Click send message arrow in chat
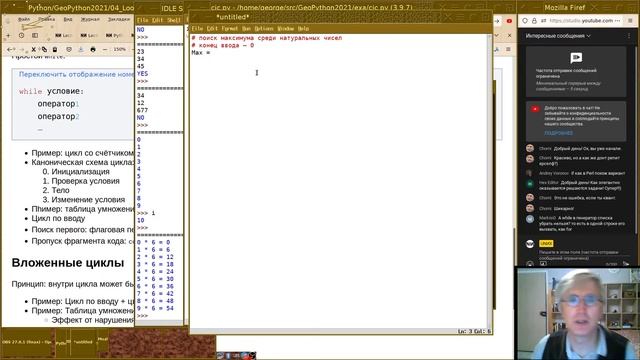This screenshot has height=360, width=640. tap(626, 264)
